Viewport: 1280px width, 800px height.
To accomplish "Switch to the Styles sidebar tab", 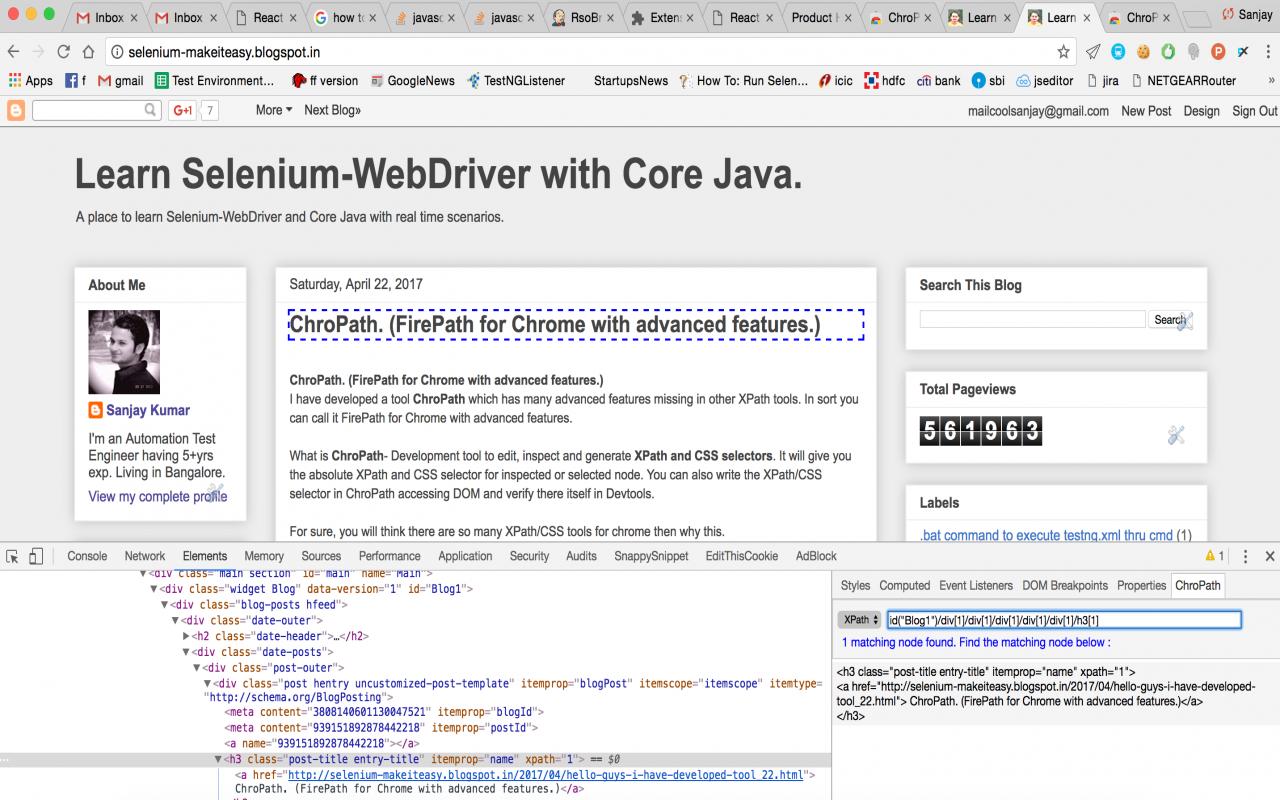I will click(x=855, y=585).
